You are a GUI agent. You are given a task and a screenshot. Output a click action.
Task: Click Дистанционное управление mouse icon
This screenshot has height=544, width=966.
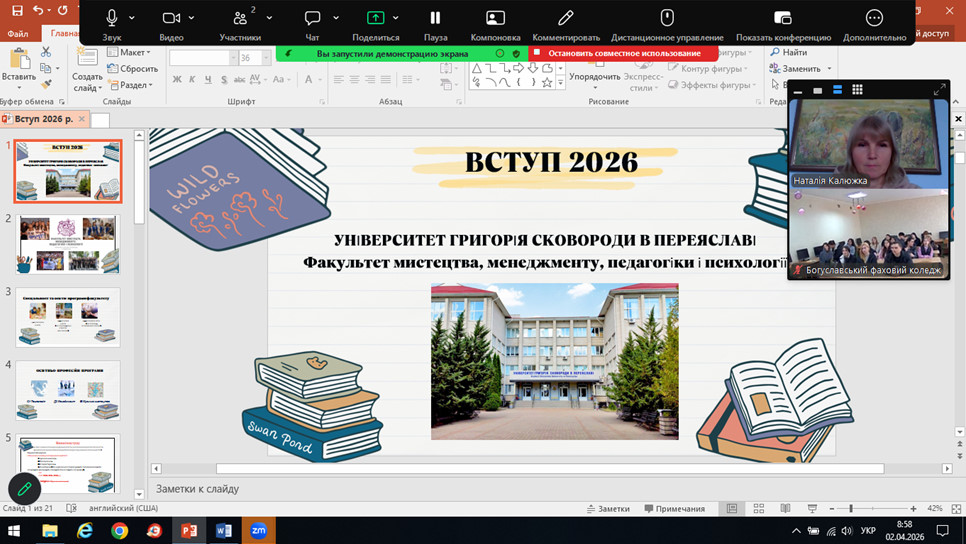(x=667, y=18)
